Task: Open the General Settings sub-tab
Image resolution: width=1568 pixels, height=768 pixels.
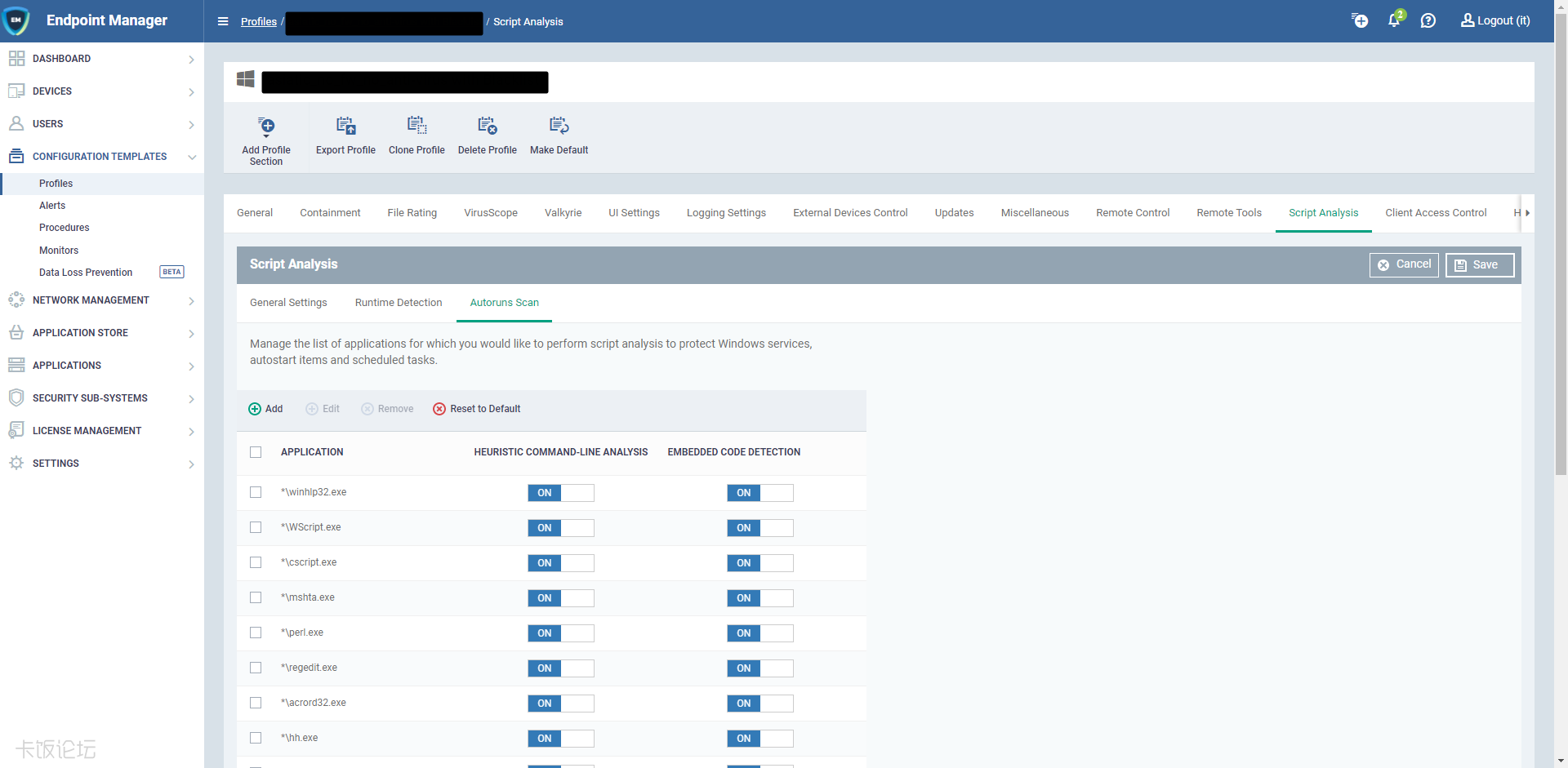Action: coord(288,303)
